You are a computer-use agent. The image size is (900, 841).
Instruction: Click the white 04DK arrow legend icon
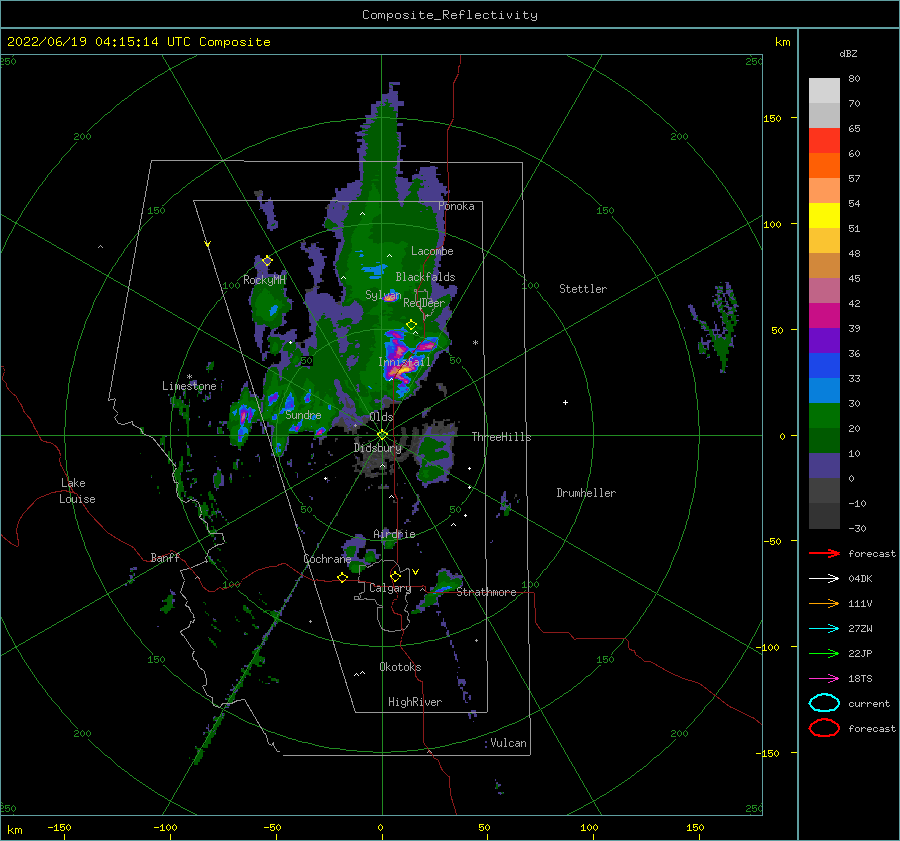point(824,578)
